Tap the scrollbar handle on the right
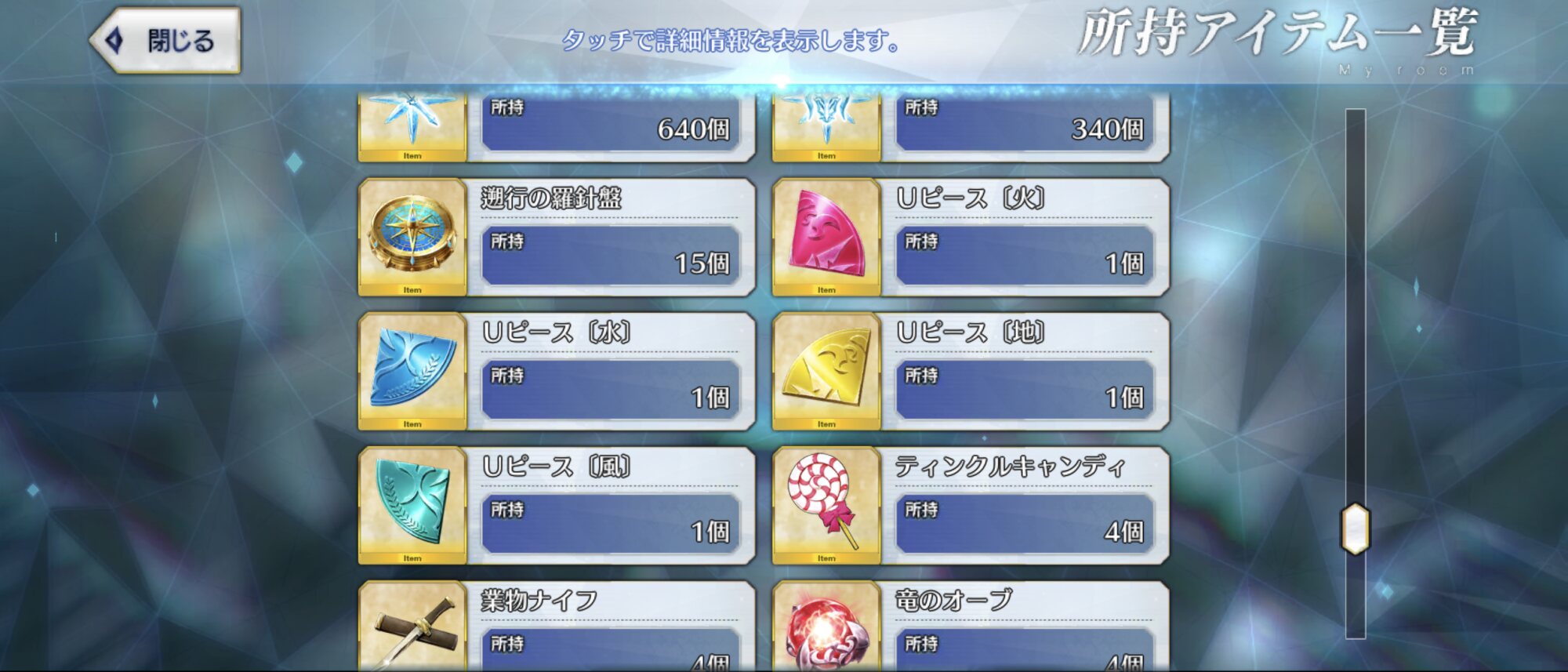The width and height of the screenshot is (1568, 672). coord(1356,529)
